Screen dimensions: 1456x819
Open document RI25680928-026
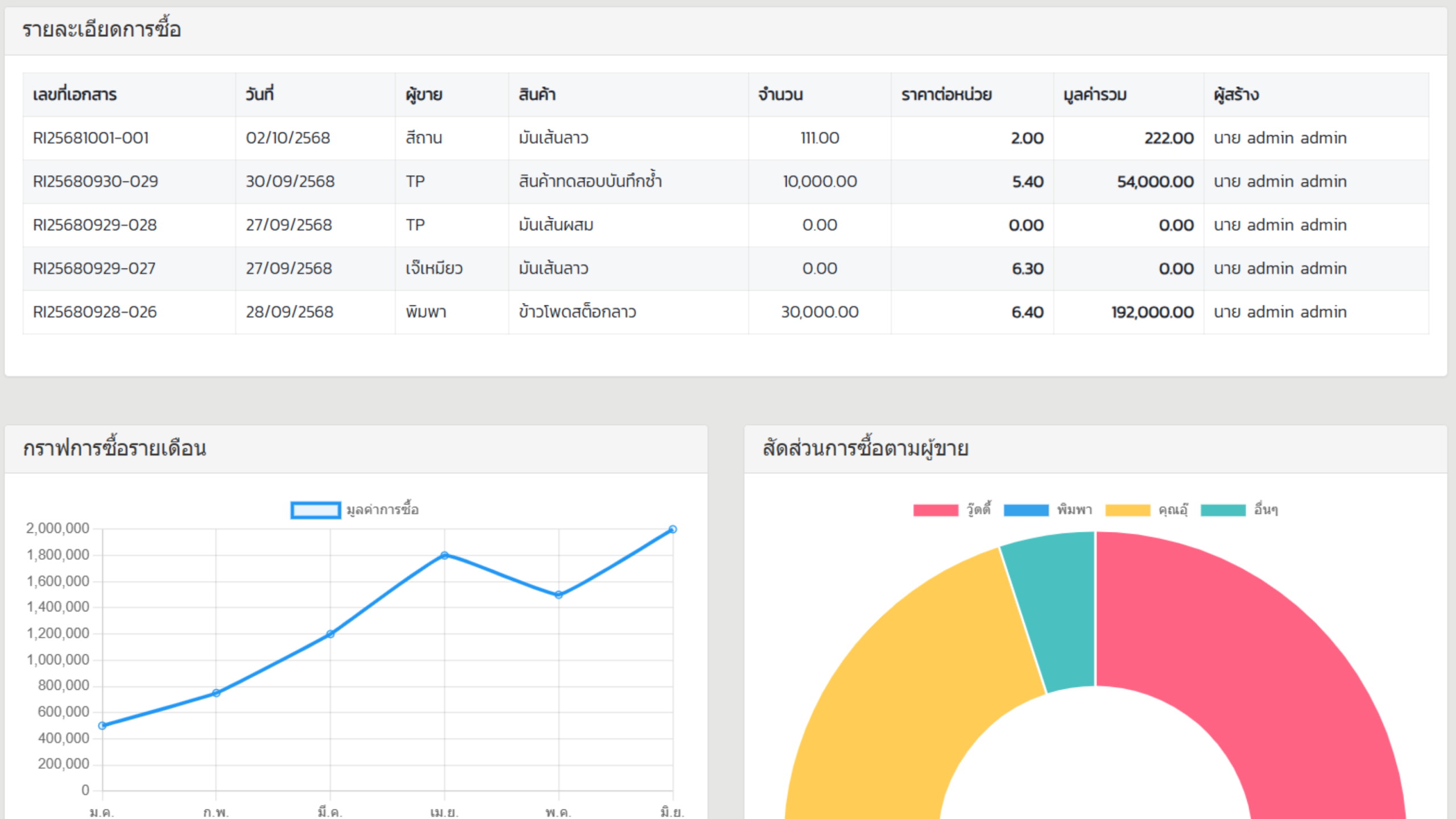pyautogui.click(x=95, y=312)
